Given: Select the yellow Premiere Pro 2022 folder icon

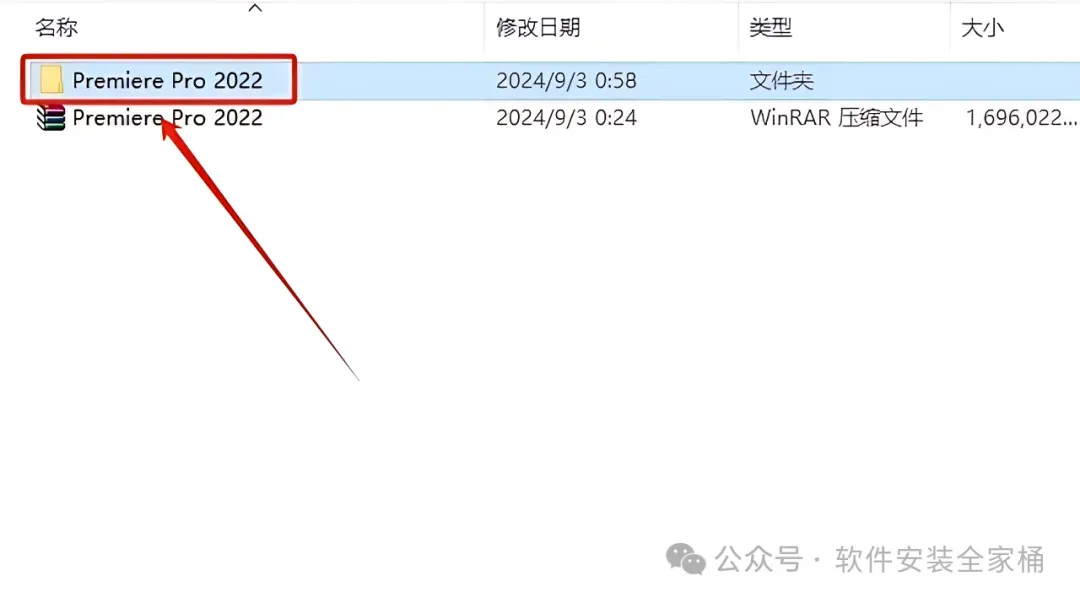Looking at the screenshot, I should [x=51, y=80].
